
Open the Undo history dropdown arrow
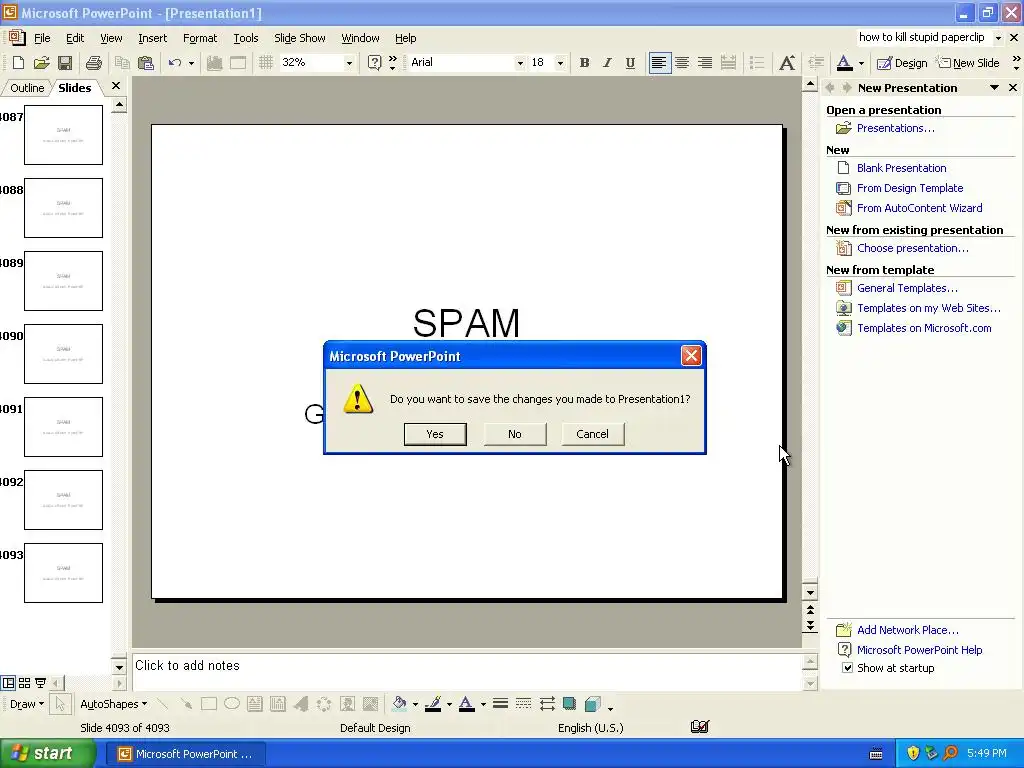[x=191, y=63]
